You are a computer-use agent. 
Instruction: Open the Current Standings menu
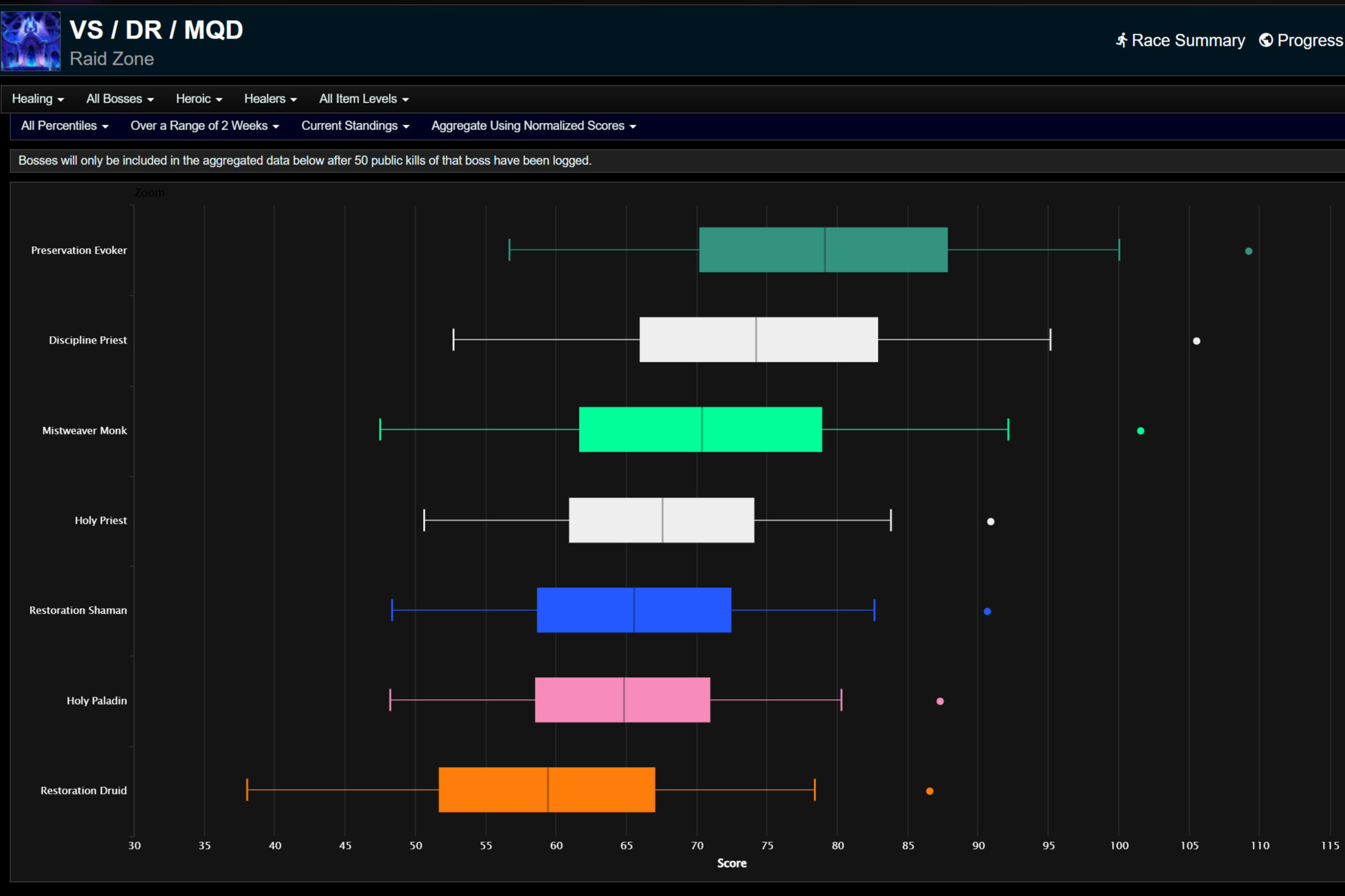tap(355, 126)
